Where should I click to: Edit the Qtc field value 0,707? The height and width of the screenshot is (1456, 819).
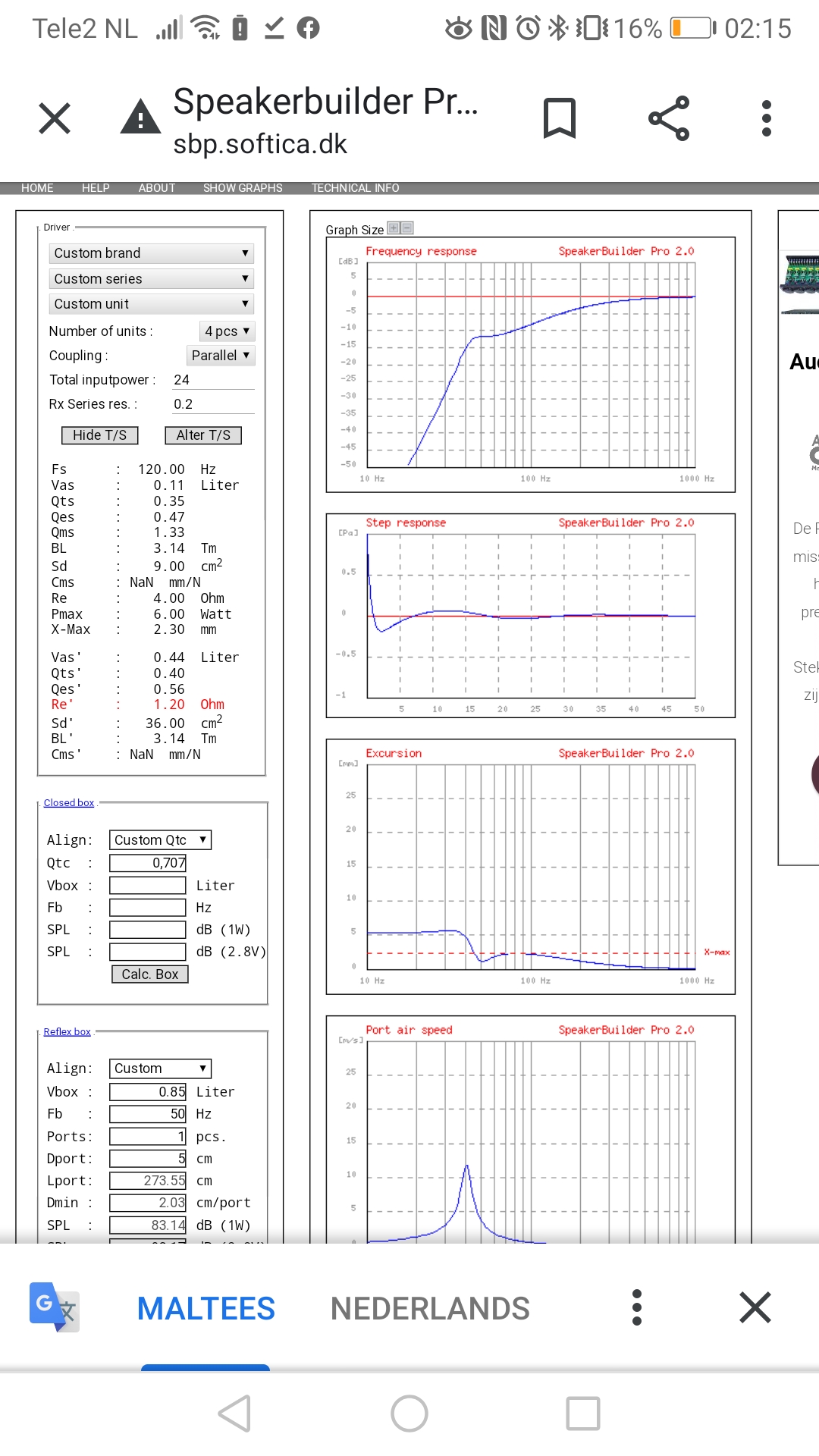point(148,863)
